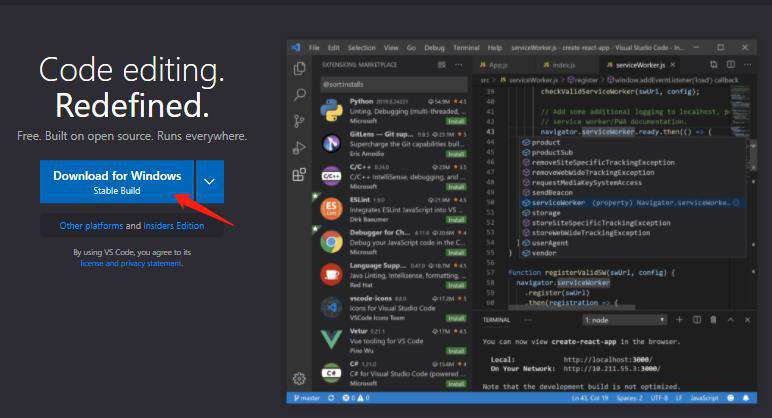Open the Debug view in the activity bar
Image resolution: width=772 pixels, height=418 pixels.
(299, 147)
